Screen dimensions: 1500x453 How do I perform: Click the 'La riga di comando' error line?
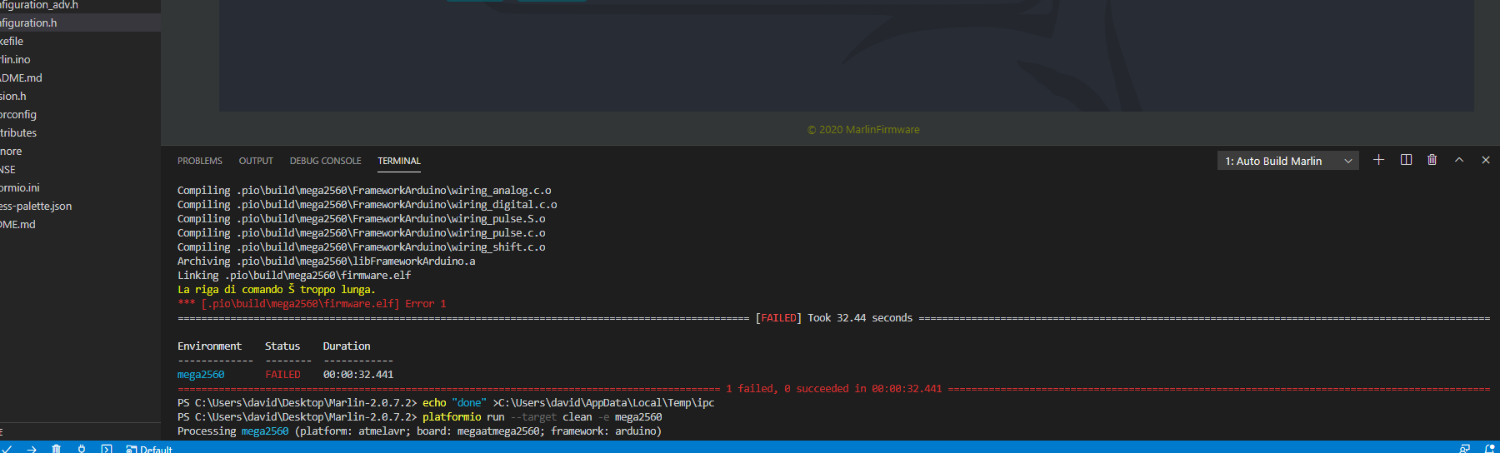pos(277,289)
